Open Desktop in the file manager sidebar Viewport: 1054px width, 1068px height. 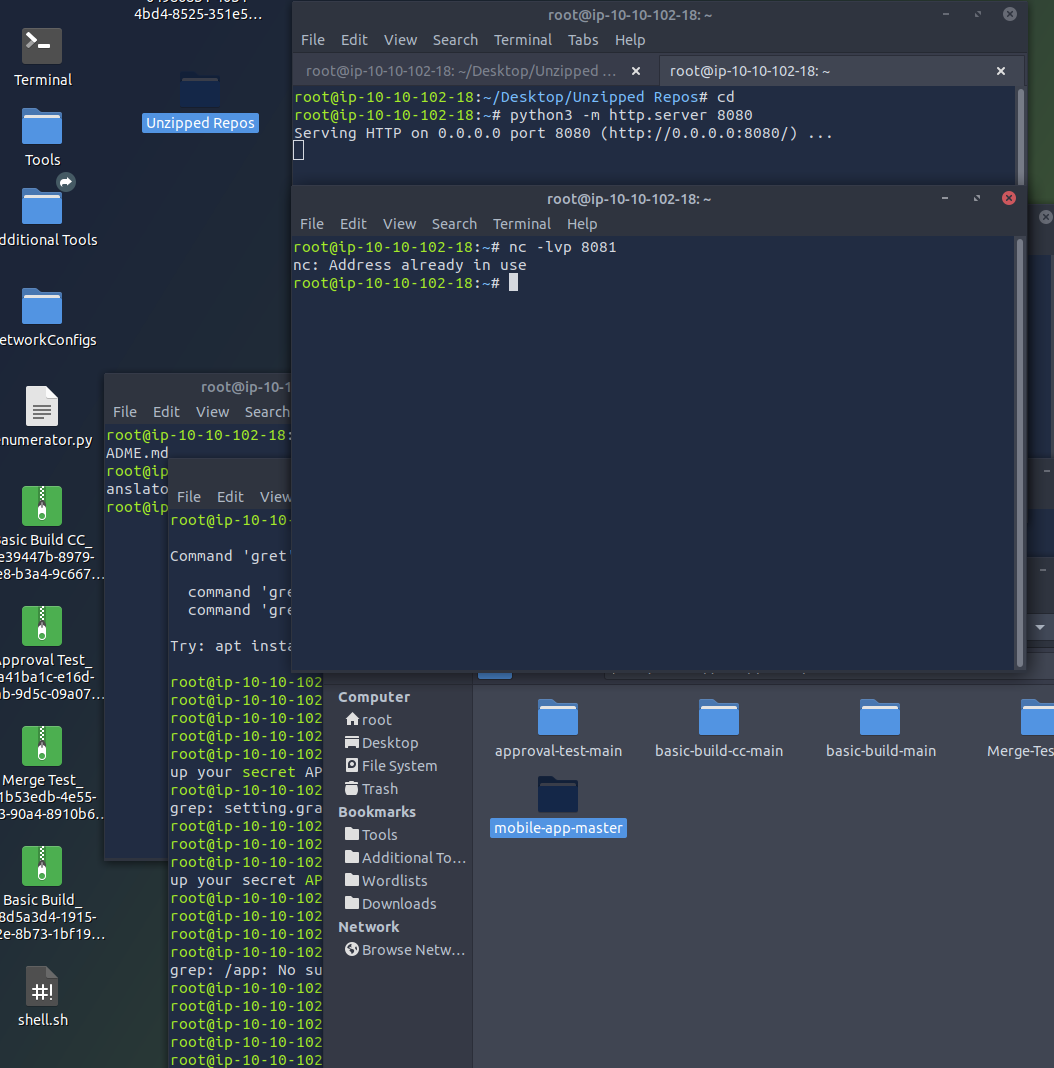click(x=382, y=743)
